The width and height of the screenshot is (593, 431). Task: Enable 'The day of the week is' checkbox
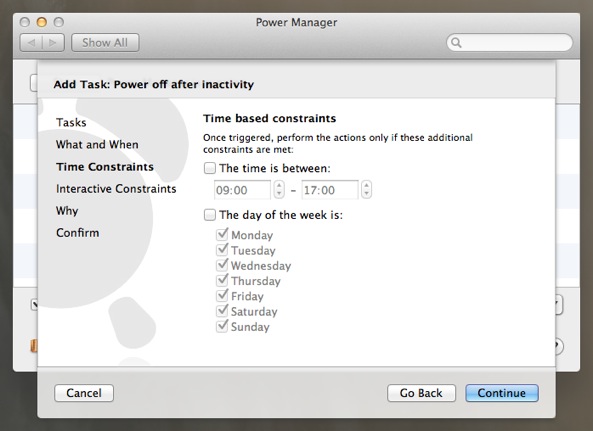click(x=210, y=215)
